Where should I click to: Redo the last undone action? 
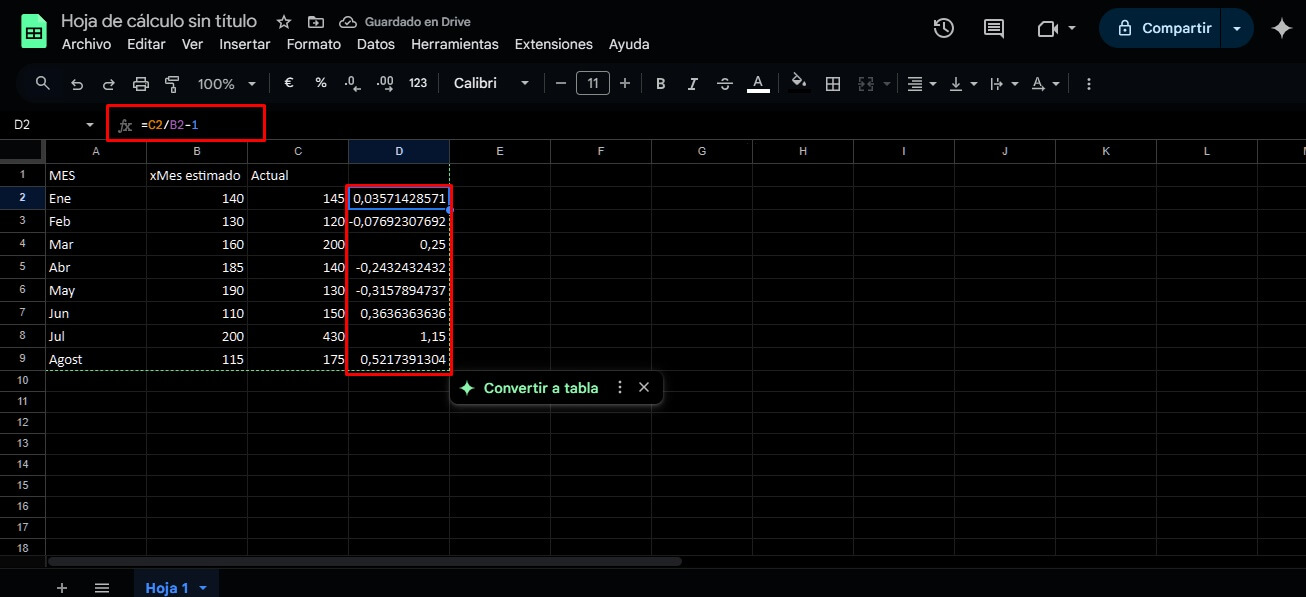coord(108,84)
